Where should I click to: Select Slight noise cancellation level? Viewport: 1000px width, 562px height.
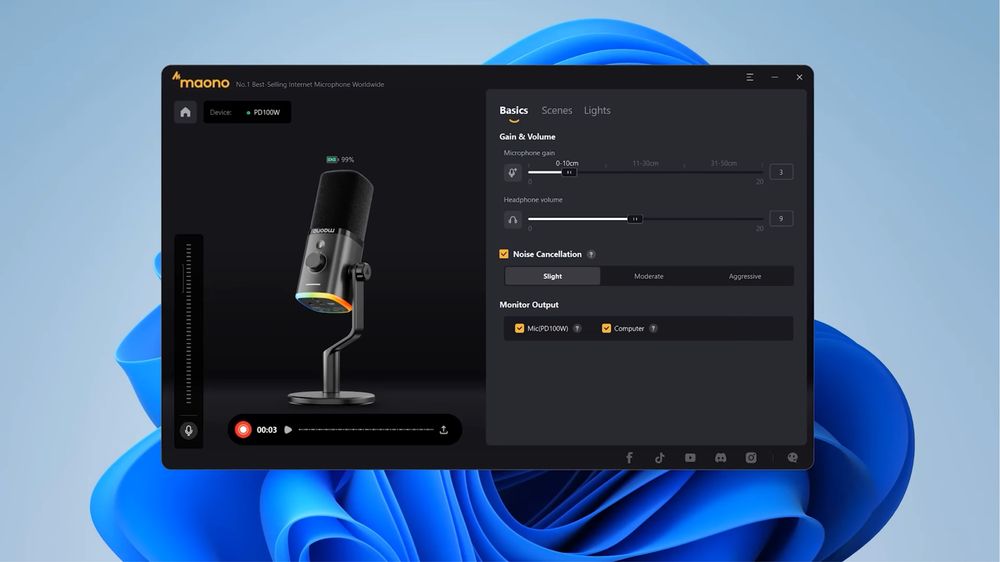point(552,276)
